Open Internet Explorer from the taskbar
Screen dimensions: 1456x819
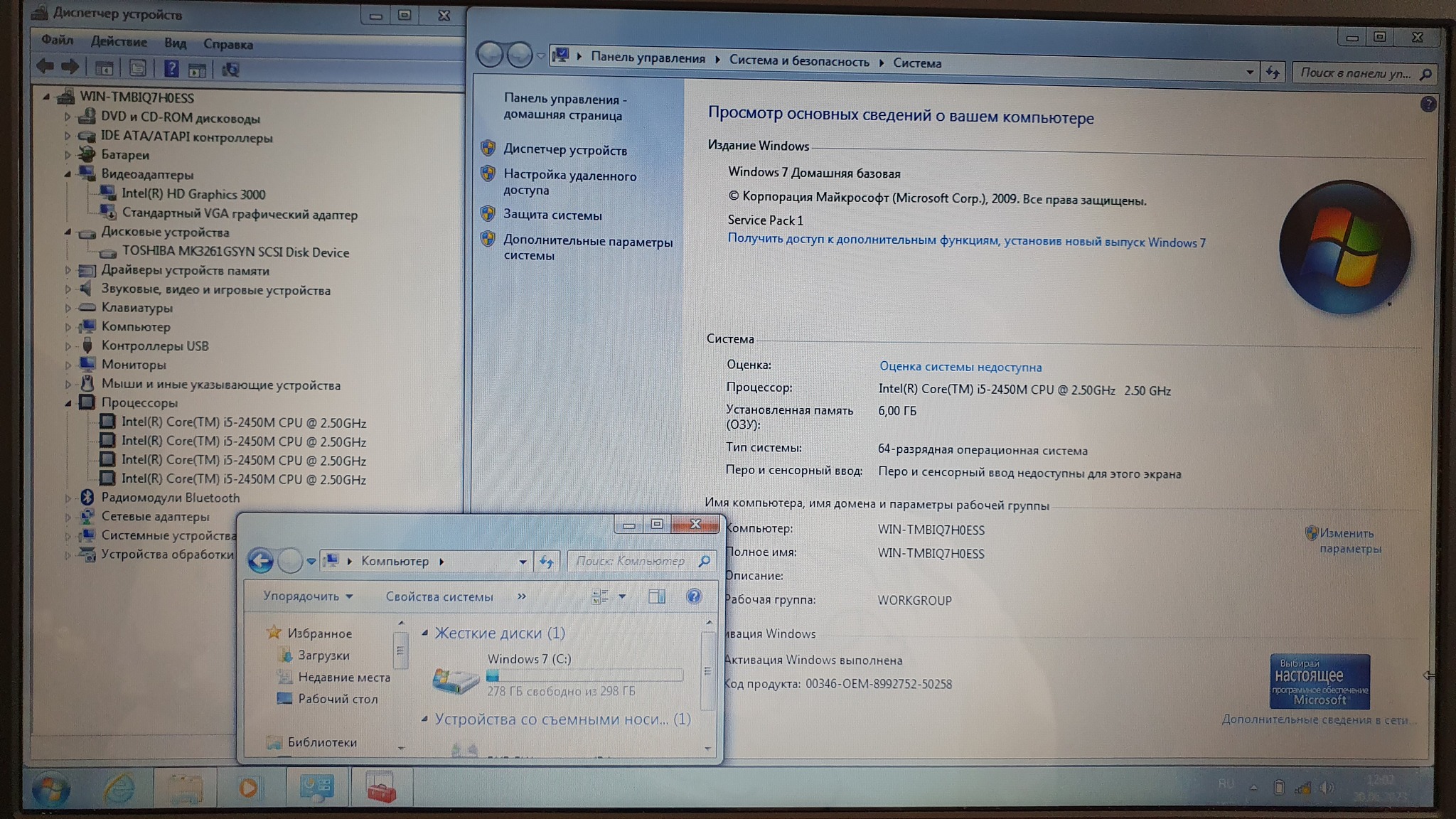(119, 788)
